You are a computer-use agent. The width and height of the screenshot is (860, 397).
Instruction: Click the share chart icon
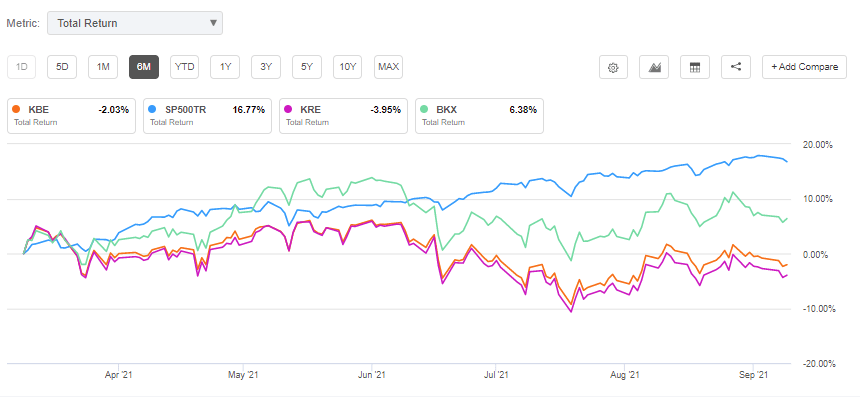click(x=736, y=67)
